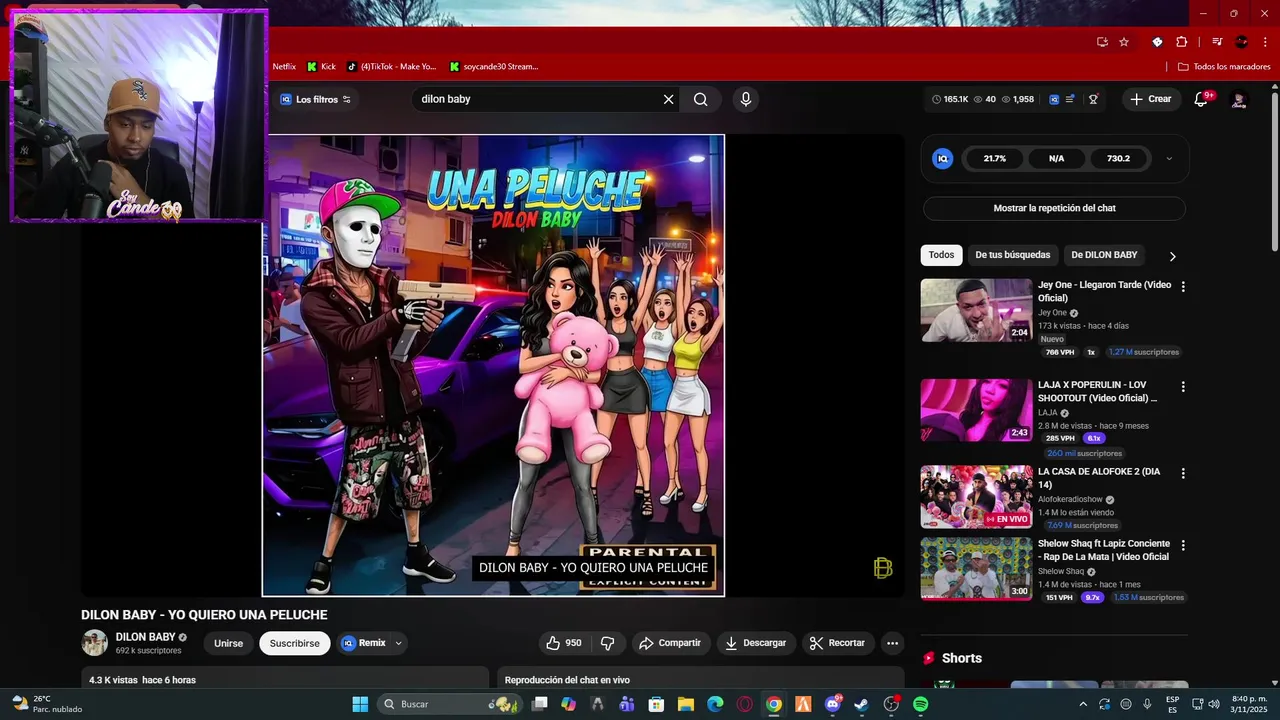Open the vidIQ list icon in header
1280x720 pixels.
tap(1070, 99)
